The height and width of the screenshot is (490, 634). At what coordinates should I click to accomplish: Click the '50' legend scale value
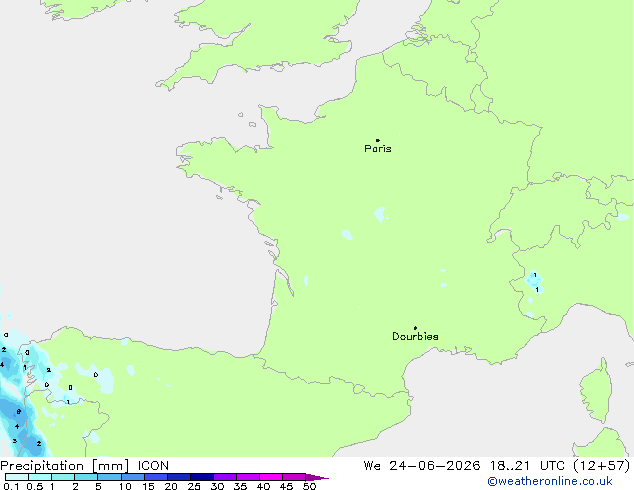tap(310, 486)
